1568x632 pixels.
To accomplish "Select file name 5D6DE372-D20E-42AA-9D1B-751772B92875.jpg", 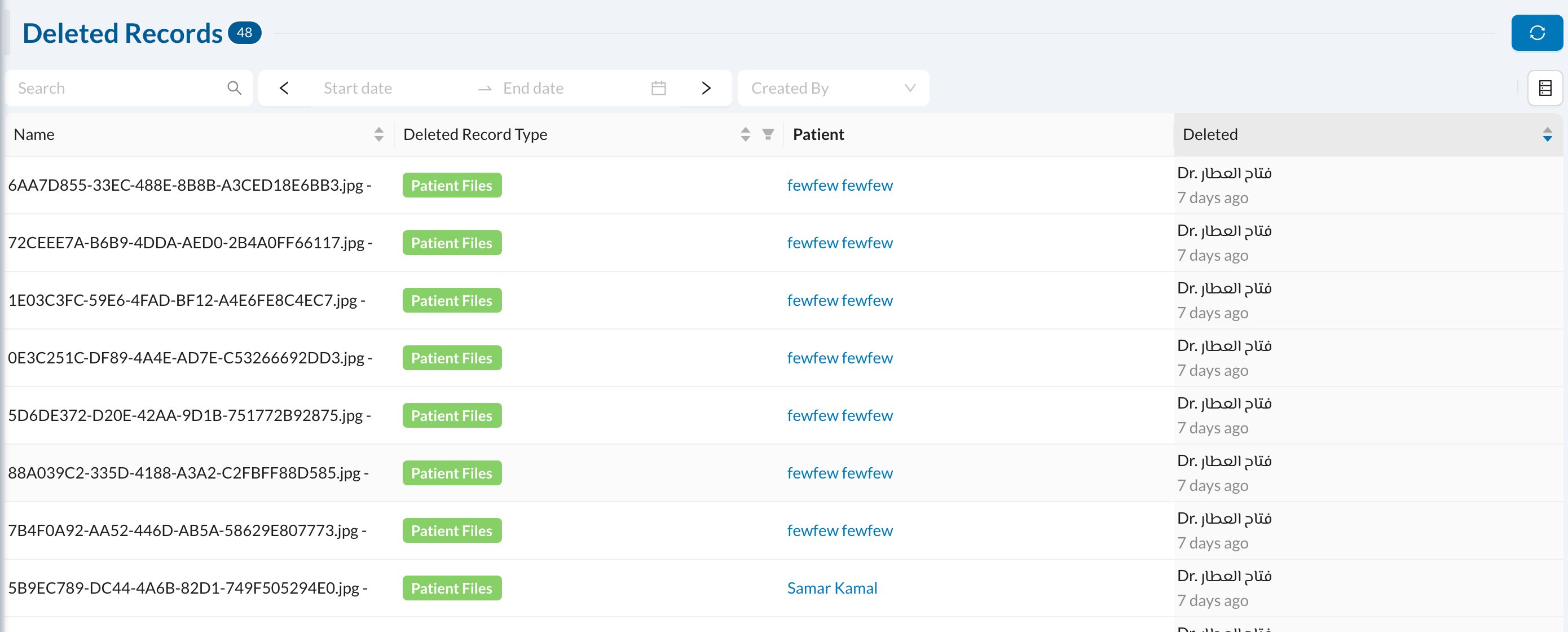I will coord(186,416).
